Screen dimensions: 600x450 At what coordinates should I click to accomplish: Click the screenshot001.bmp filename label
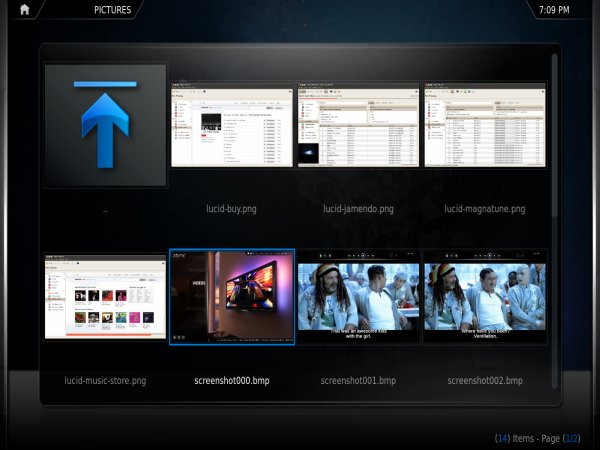pyautogui.click(x=358, y=381)
